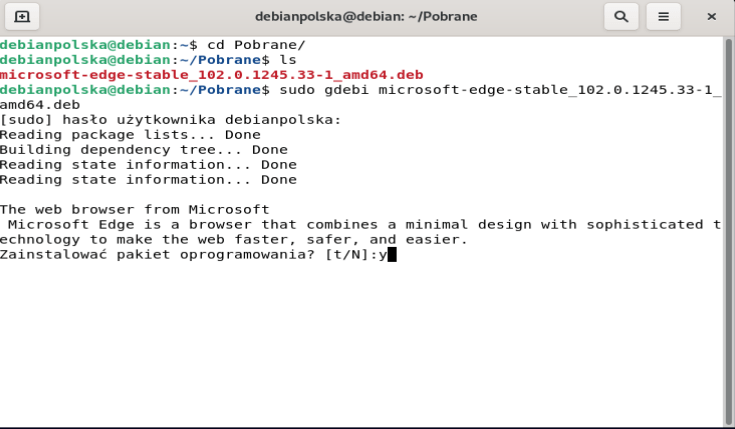Click first 'Reading state information... Done' line
This screenshot has height=429, width=735.
click(148, 165)
